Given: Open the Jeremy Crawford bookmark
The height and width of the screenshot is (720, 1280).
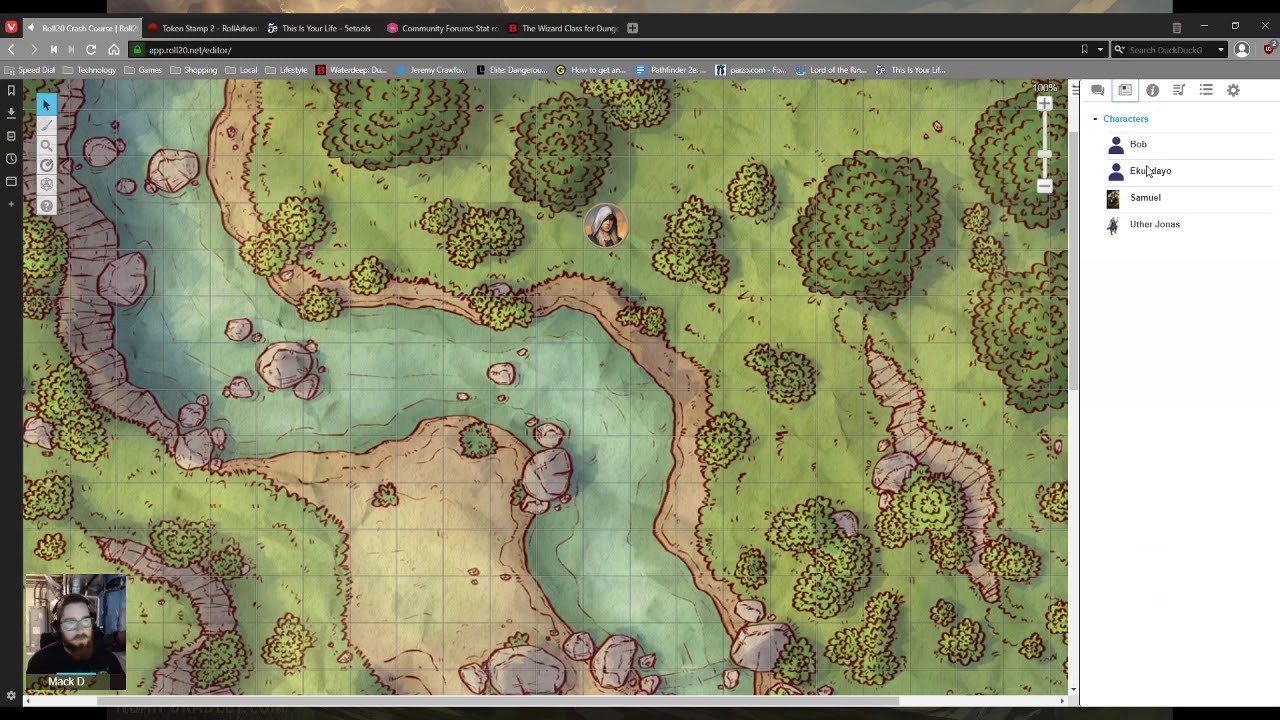Looking at the screenshot, I should [x=431, y=70].
